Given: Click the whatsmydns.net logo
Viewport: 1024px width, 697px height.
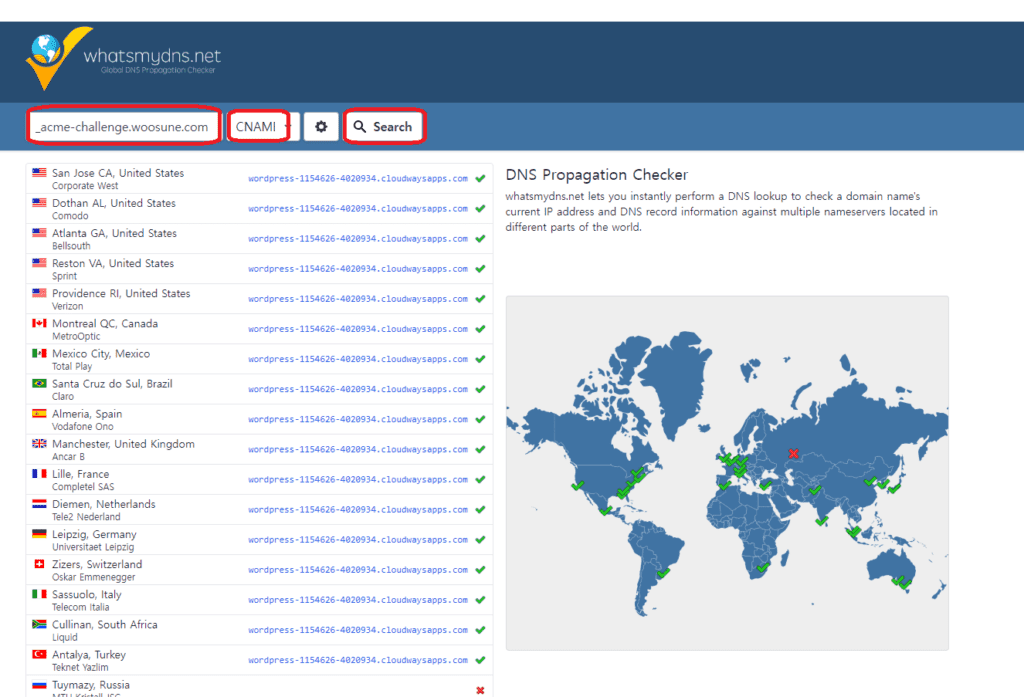Looking at the screenshot, I should tap(123, 57).
